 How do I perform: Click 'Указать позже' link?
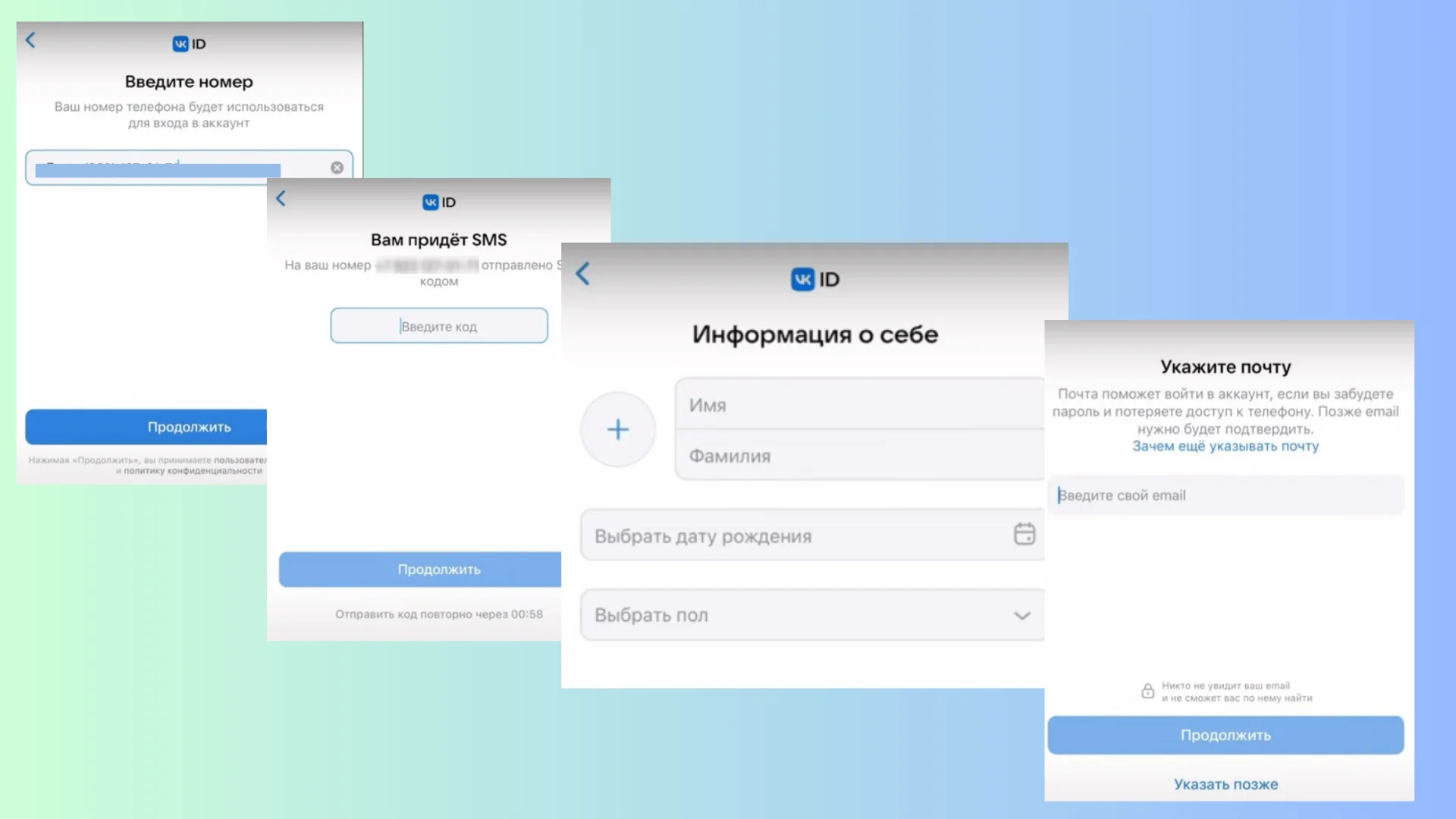(x=1225, y=784)
